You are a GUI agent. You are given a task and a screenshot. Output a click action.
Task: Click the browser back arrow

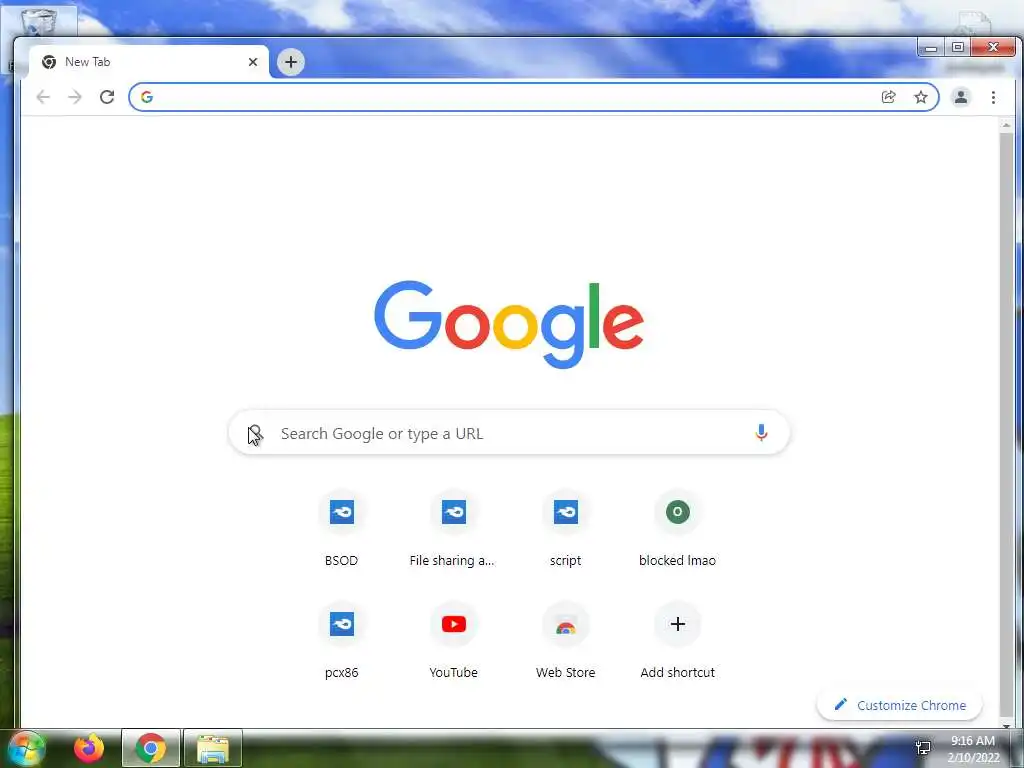[x=43, y=97]
